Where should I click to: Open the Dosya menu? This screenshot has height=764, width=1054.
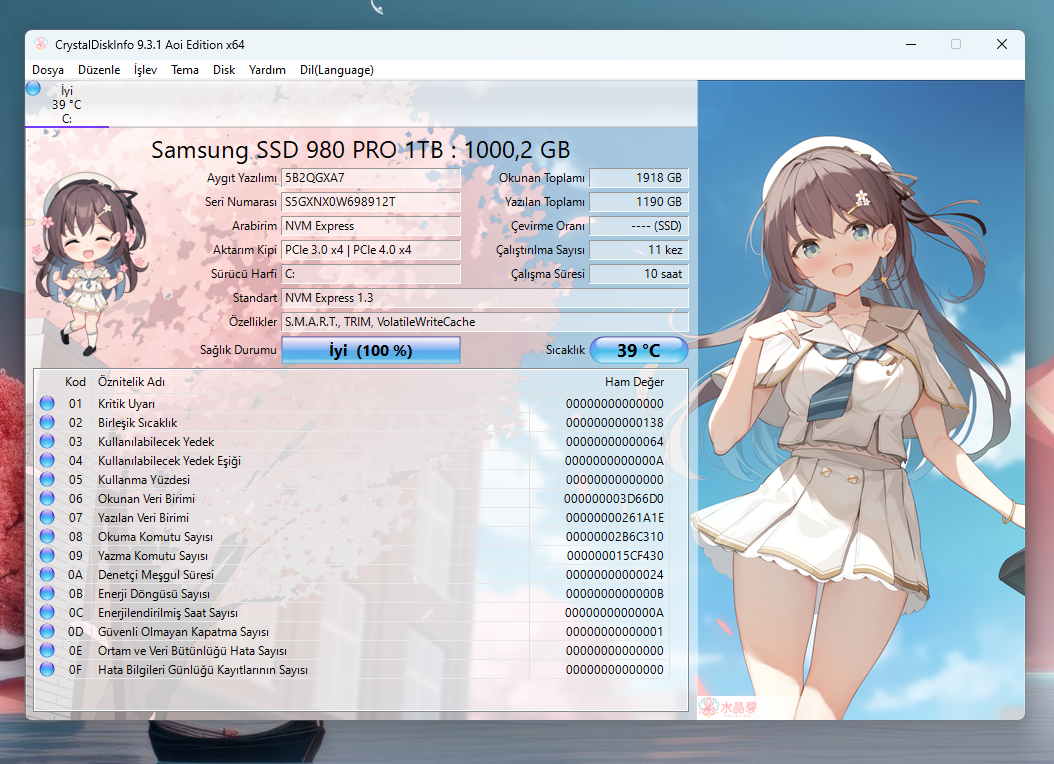[x=48, y=70]
